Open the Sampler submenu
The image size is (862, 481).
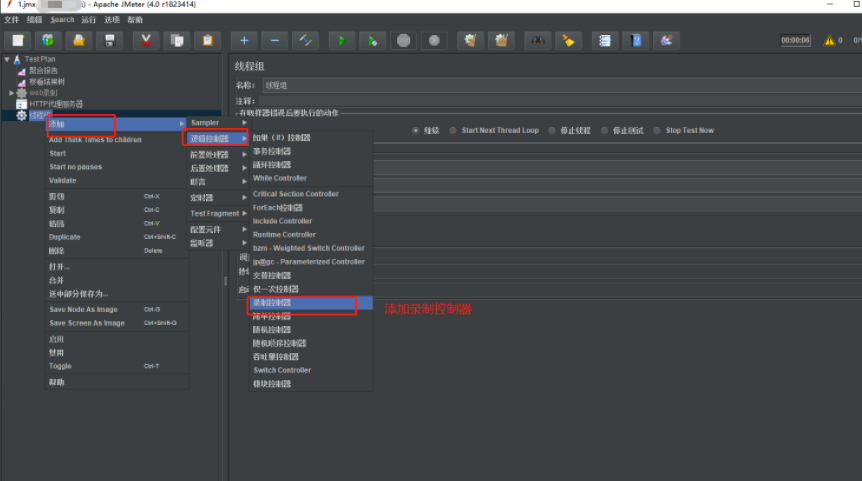tap(218, 123)
